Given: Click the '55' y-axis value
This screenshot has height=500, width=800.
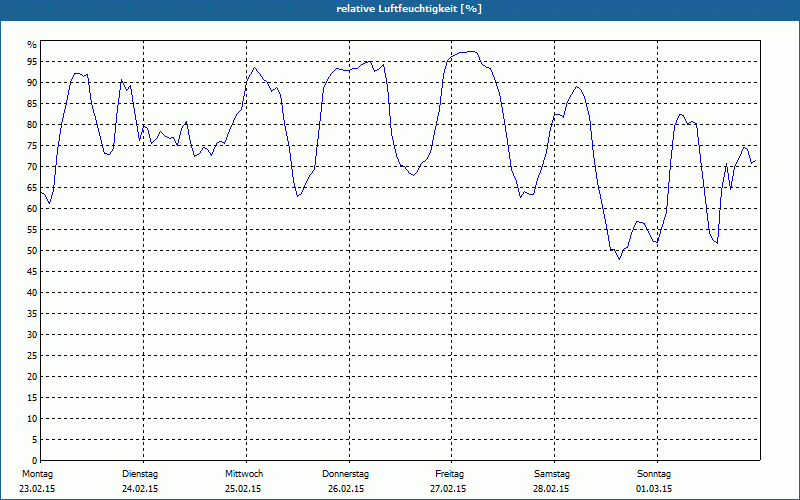Looking at the screenshot, I should click(32, 230).
